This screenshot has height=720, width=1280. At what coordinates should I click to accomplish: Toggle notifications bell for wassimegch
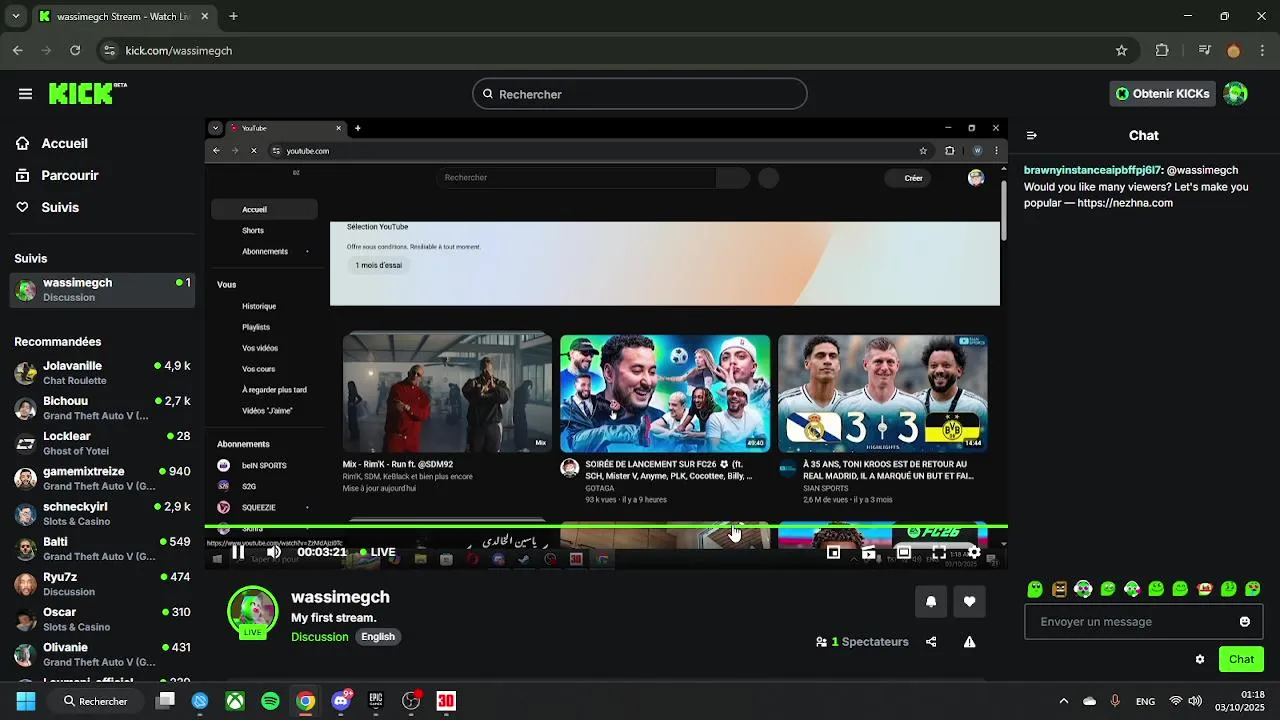coord(931,601)
